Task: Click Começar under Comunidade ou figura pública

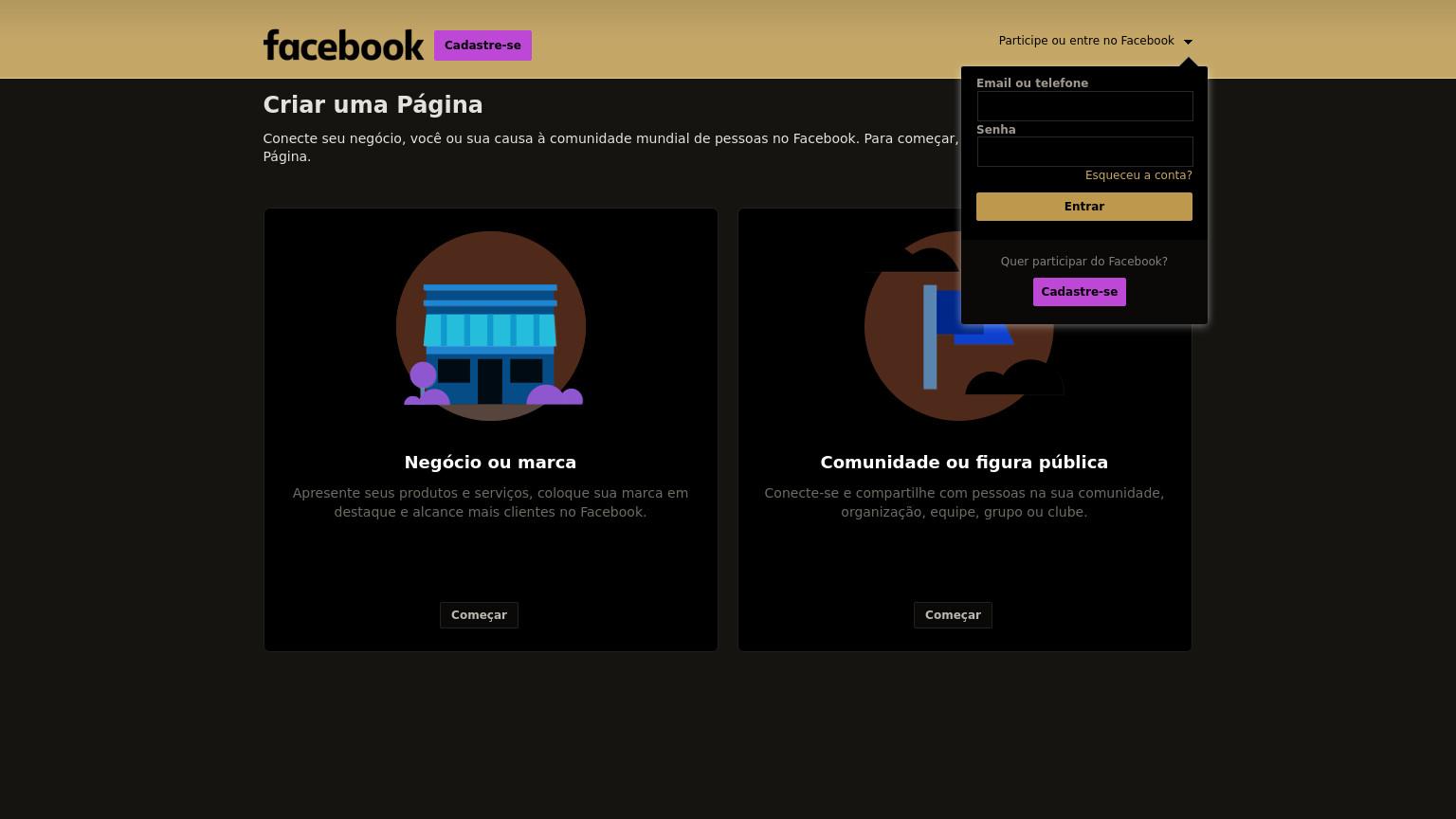Action: pos(953,615)
